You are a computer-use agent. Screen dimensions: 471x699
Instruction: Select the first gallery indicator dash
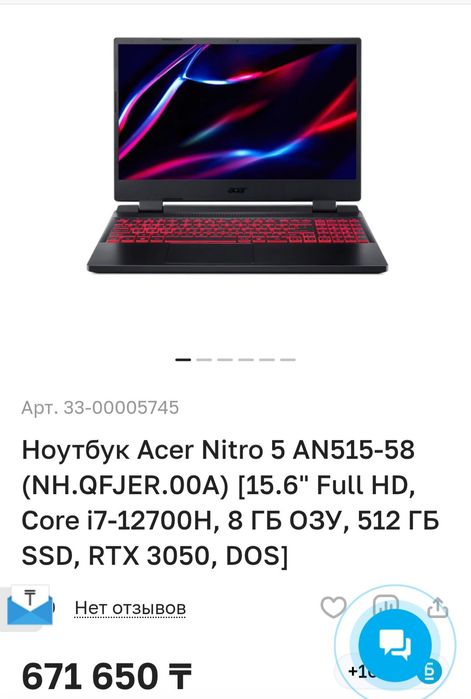tap(183, 359)
